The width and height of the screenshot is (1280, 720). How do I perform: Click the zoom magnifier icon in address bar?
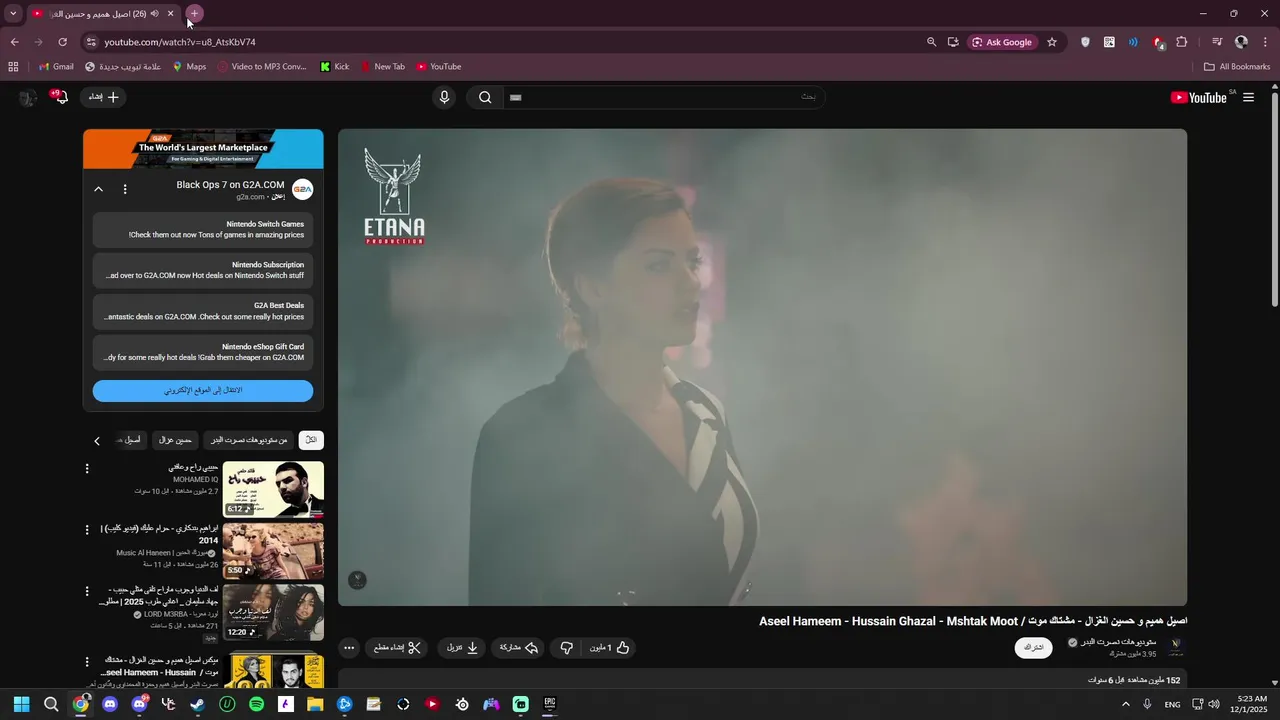coord(931,42)
